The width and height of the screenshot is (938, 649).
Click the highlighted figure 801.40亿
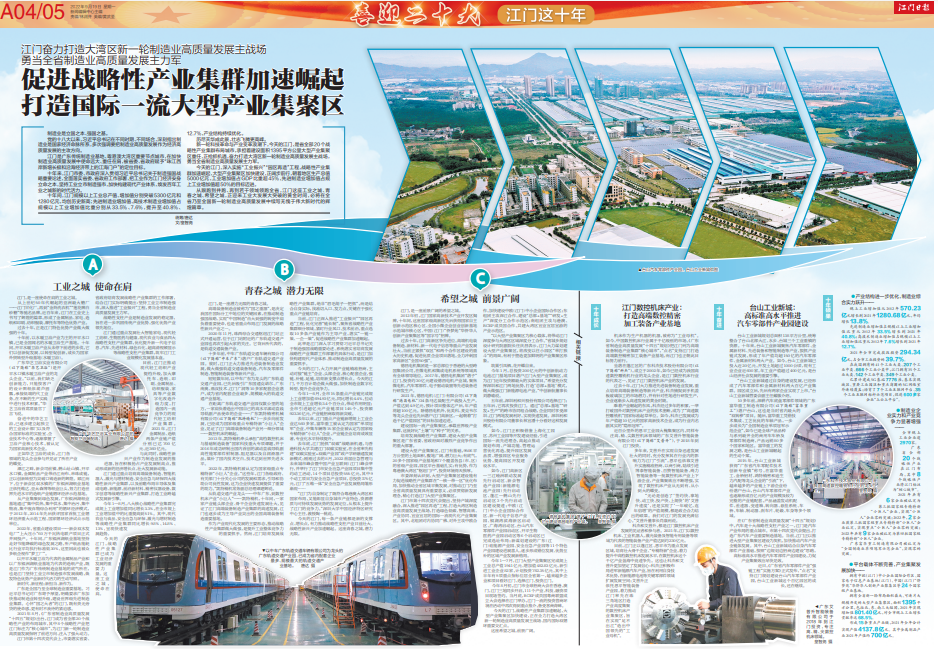[864, 613]
